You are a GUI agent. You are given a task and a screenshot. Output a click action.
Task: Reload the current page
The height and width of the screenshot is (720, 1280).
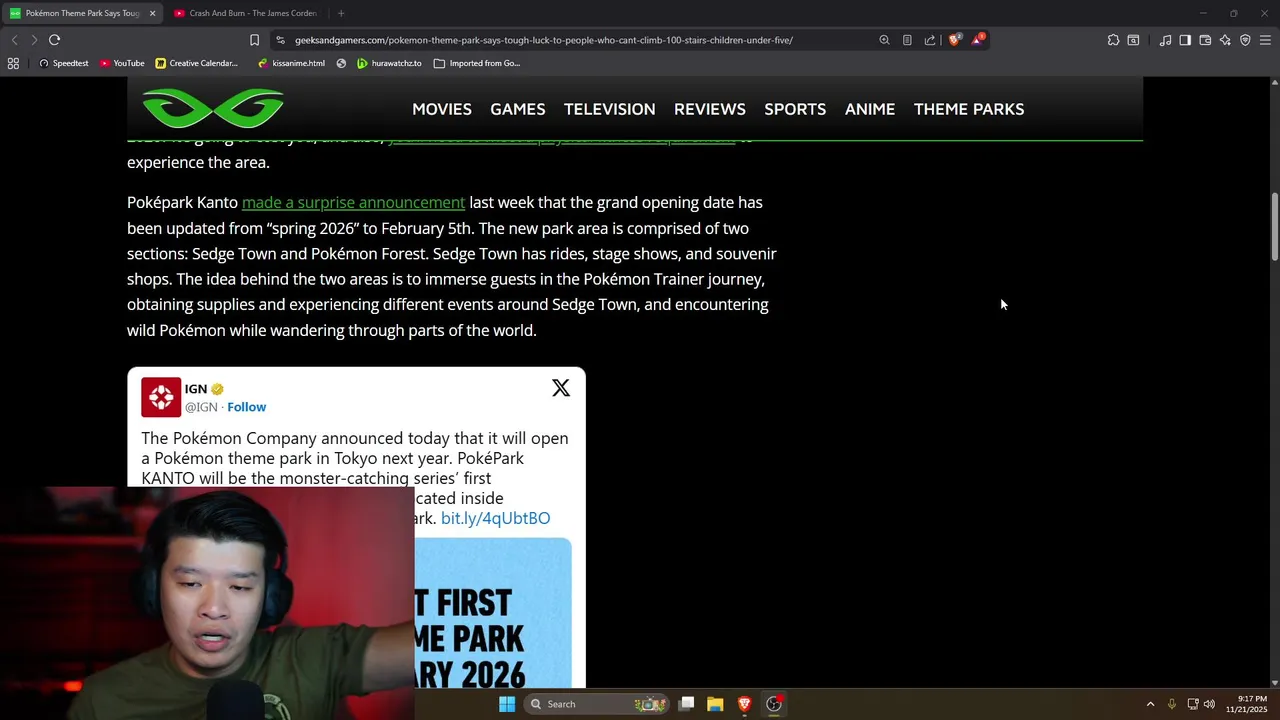tap(55, 40)
